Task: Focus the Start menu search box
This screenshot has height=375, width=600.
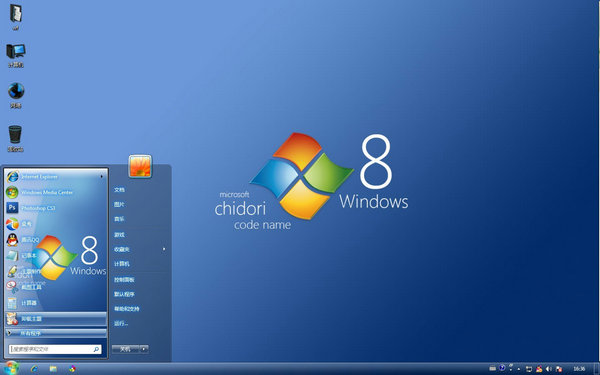Action: [x=55, y=349]
